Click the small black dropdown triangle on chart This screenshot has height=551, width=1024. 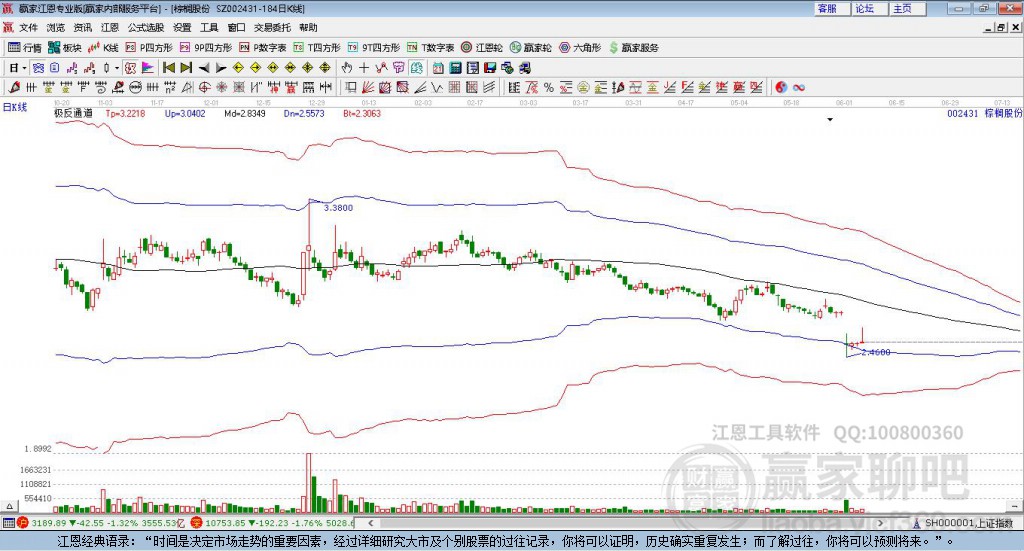coord(830,119)
